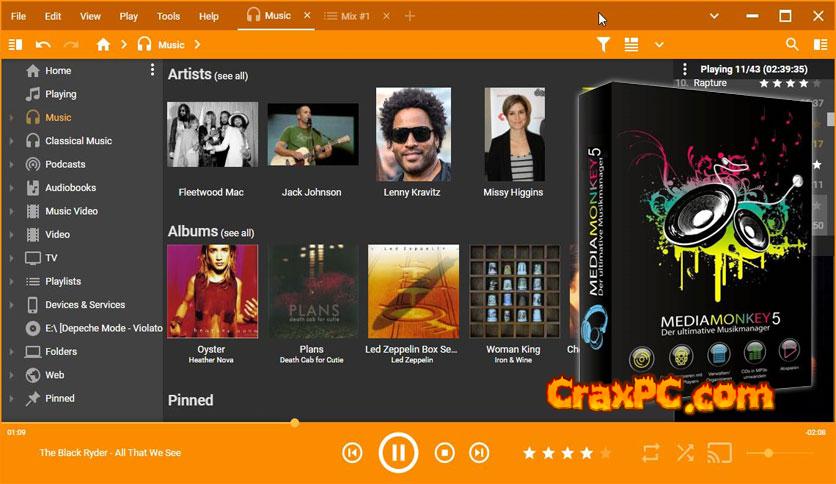Image resolution: width=836 pixels, height=484 pixels.
Task: Click the playback seek bar handle
Action: [x=295, y=423]
